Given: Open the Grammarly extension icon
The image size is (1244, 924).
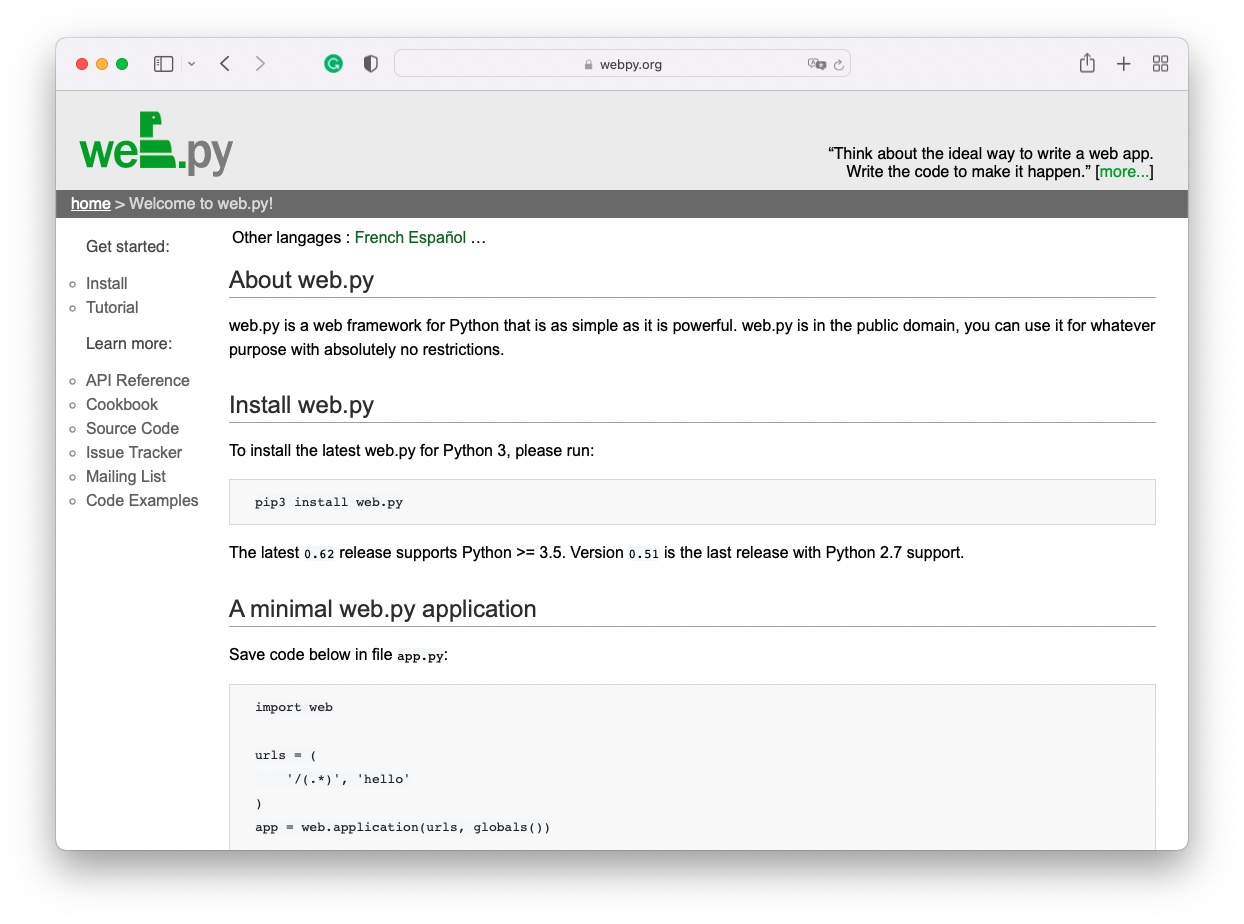Looking at the screenshot, I should click(x=334, y=64).
